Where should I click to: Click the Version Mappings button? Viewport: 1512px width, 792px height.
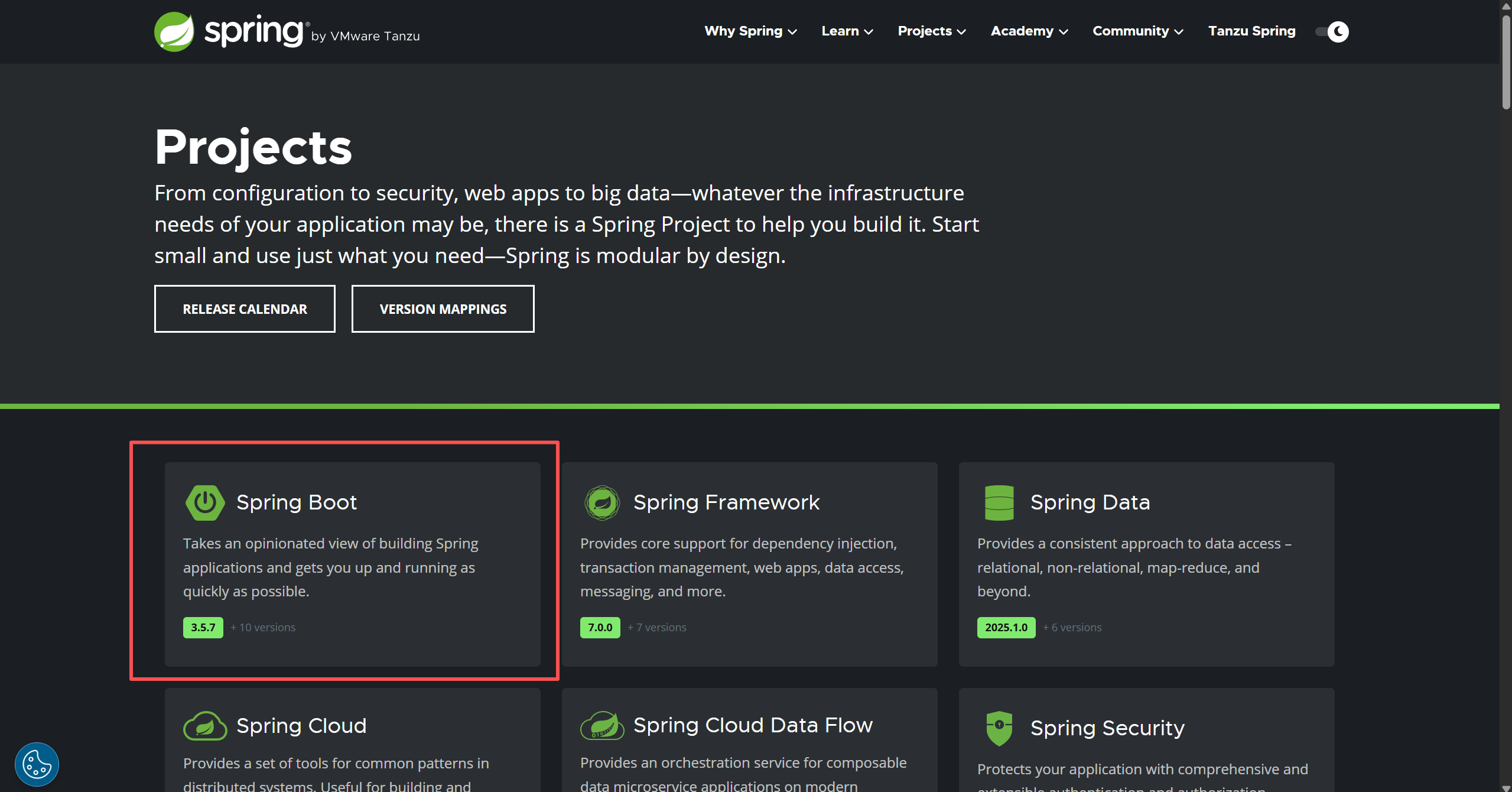[x=443, y=309]
